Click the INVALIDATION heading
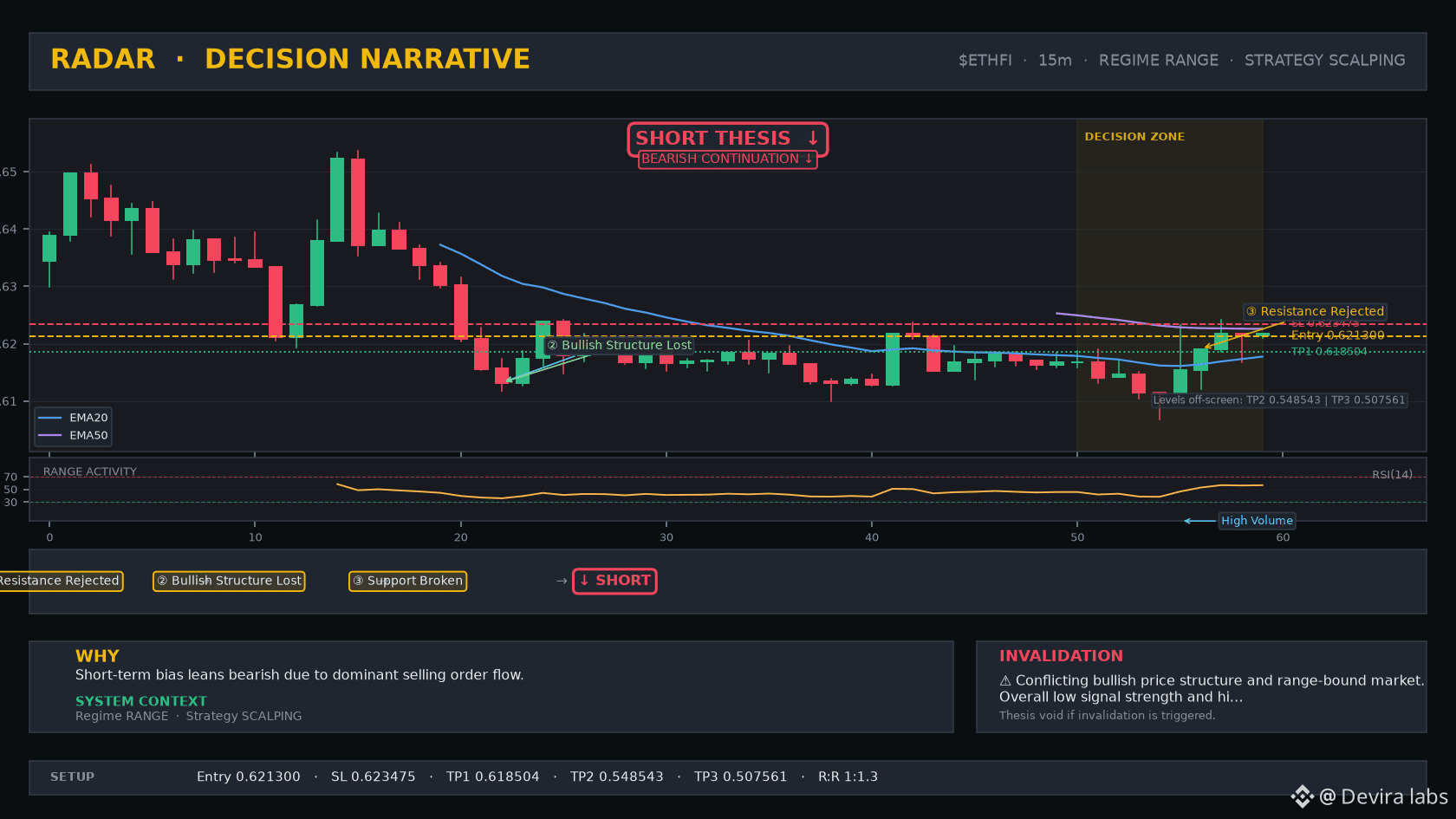Image resolution: width=1456 pixels, height=819 pixels. pos(1061,656)
